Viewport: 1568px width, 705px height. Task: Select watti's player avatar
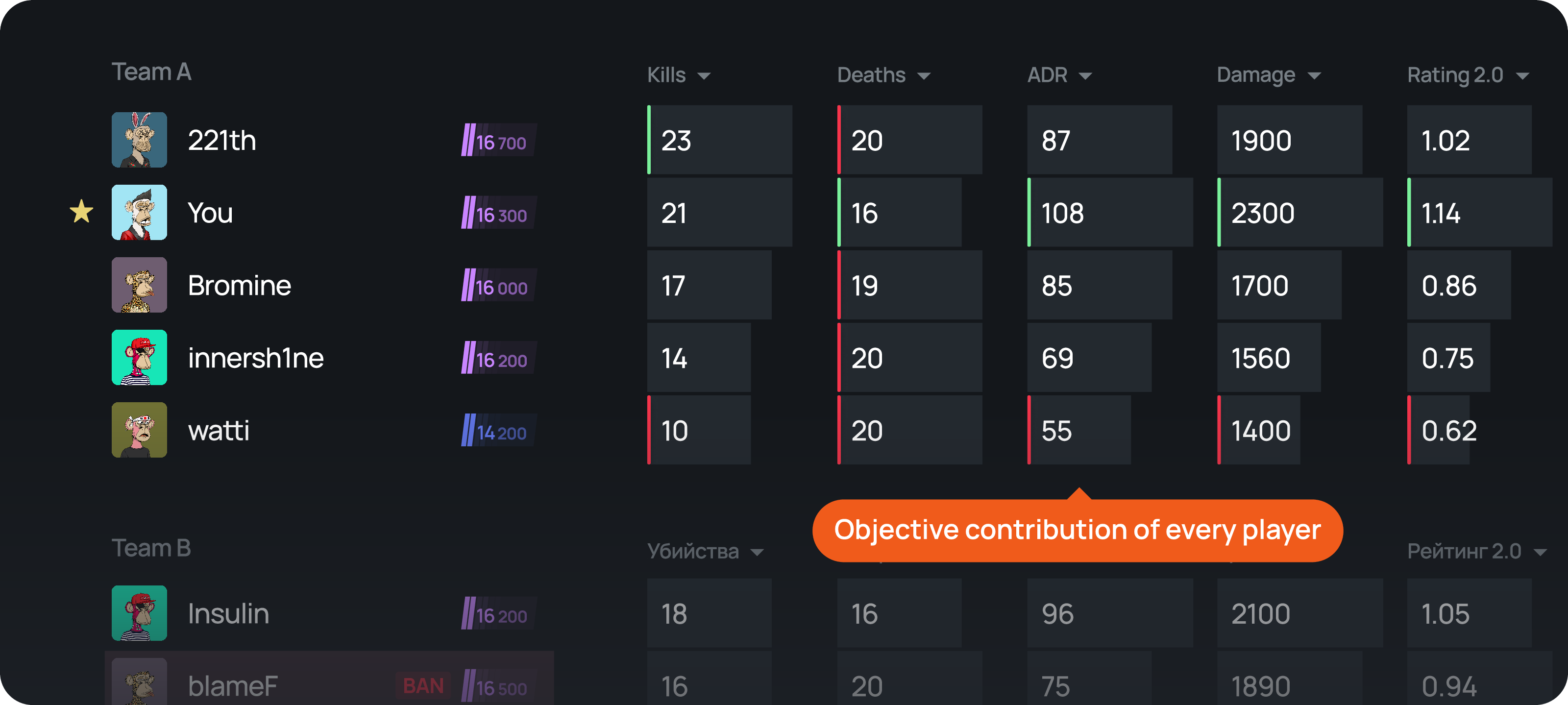point(139,430)
